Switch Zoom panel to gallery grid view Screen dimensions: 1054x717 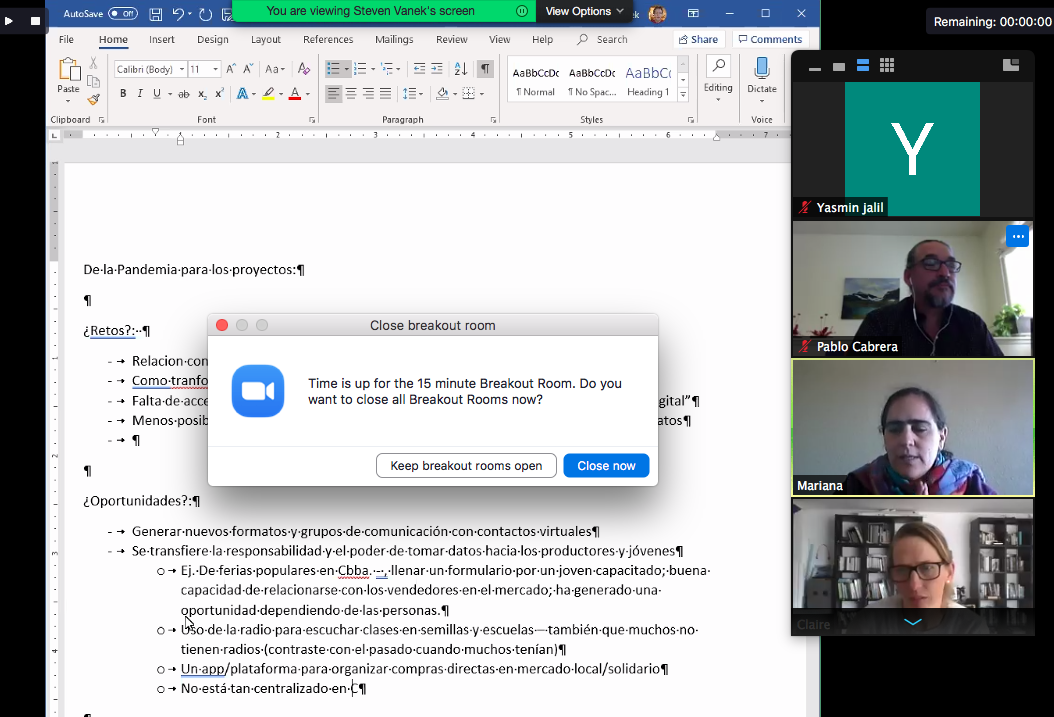(886, 66)
